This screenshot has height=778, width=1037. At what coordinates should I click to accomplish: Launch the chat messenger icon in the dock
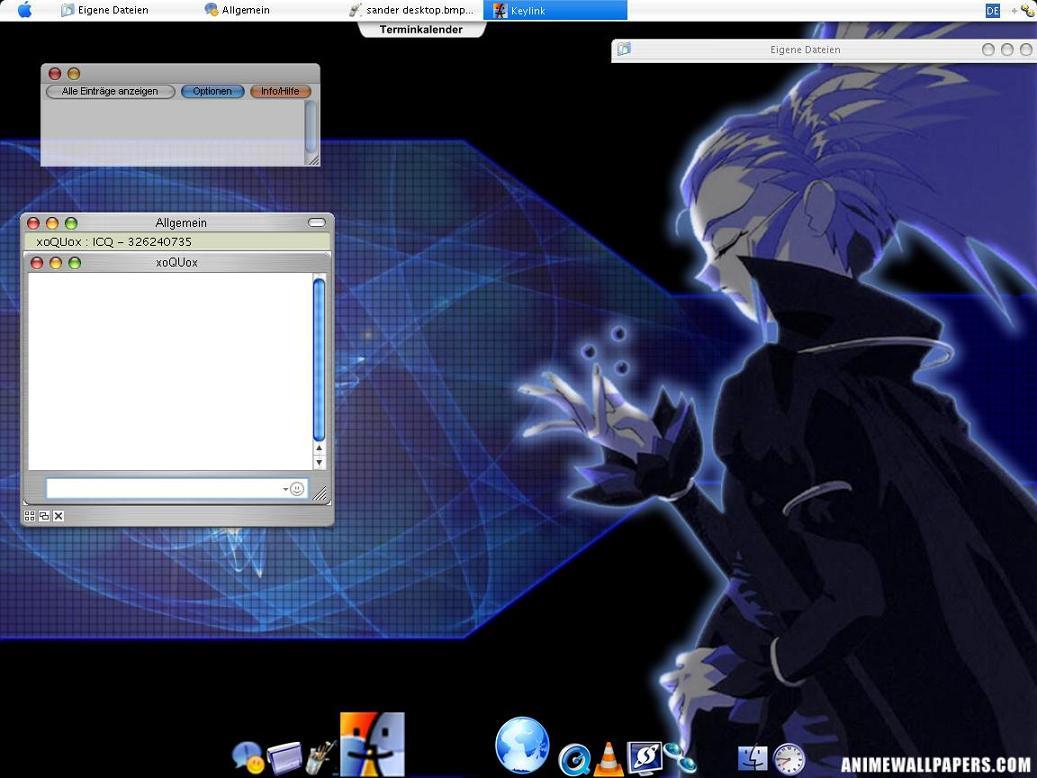[x=249, y=757]
